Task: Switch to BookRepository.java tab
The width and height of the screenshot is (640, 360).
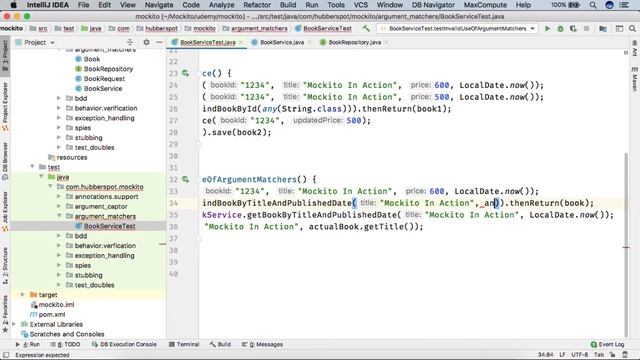Action: 354,42
